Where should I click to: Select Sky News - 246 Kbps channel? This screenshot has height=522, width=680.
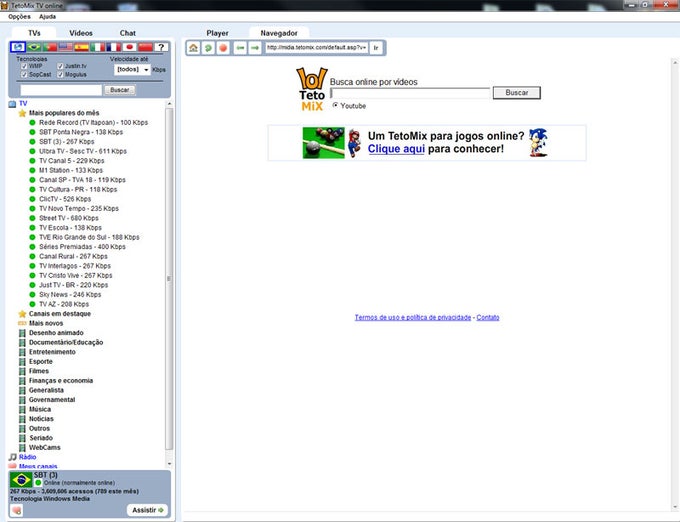[70, 294]
